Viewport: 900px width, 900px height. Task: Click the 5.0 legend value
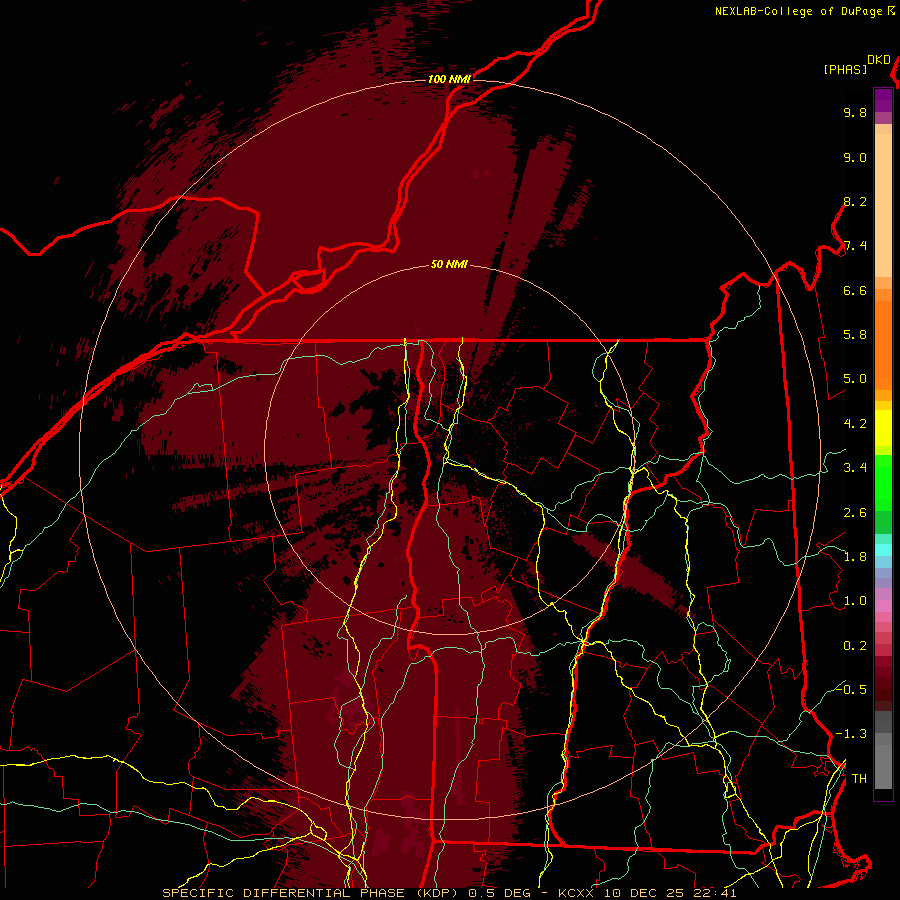(x=855, y=379)
